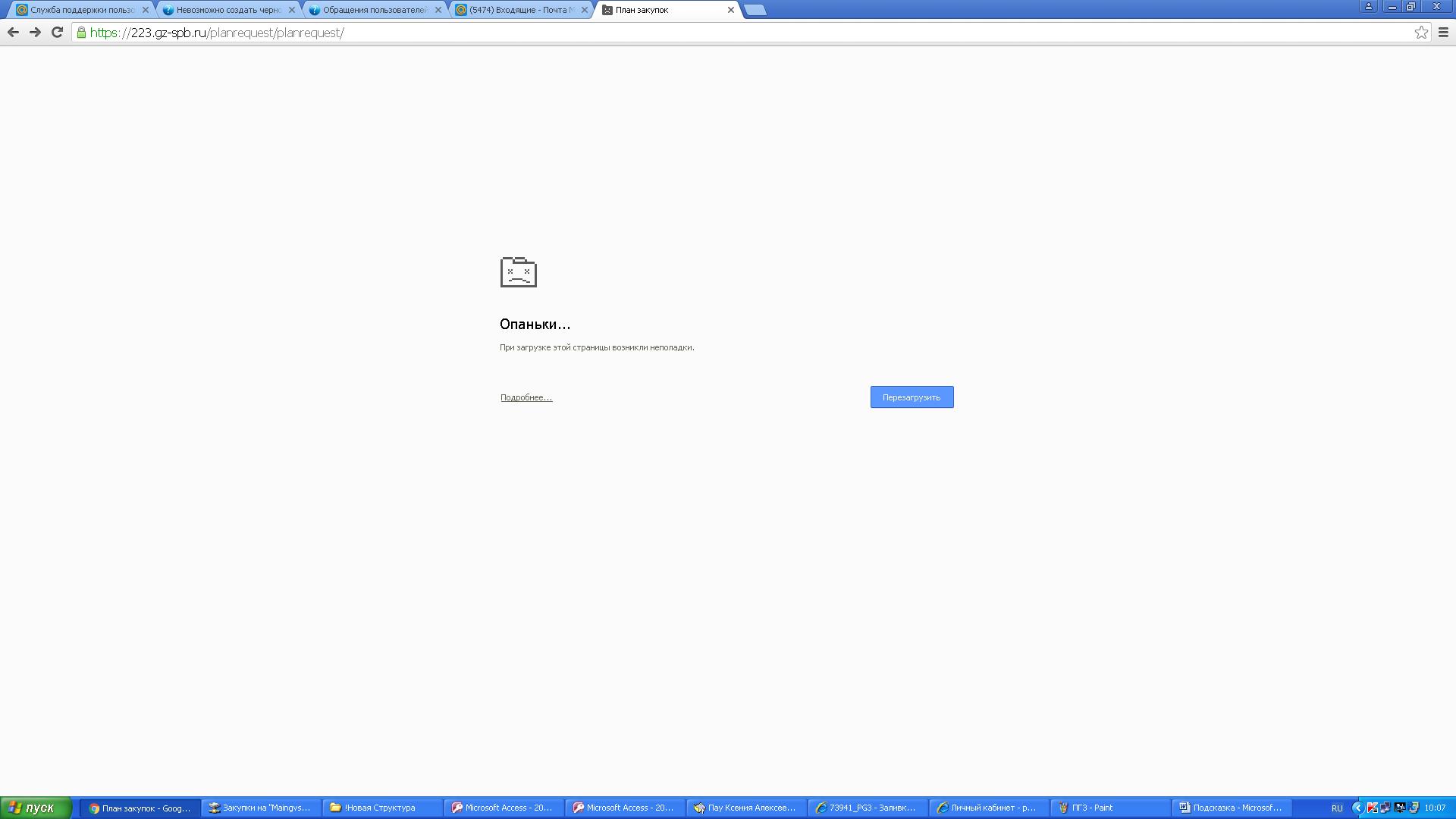Click the new tab button
Screen dimensions: 1456x819
pos(755,10)
